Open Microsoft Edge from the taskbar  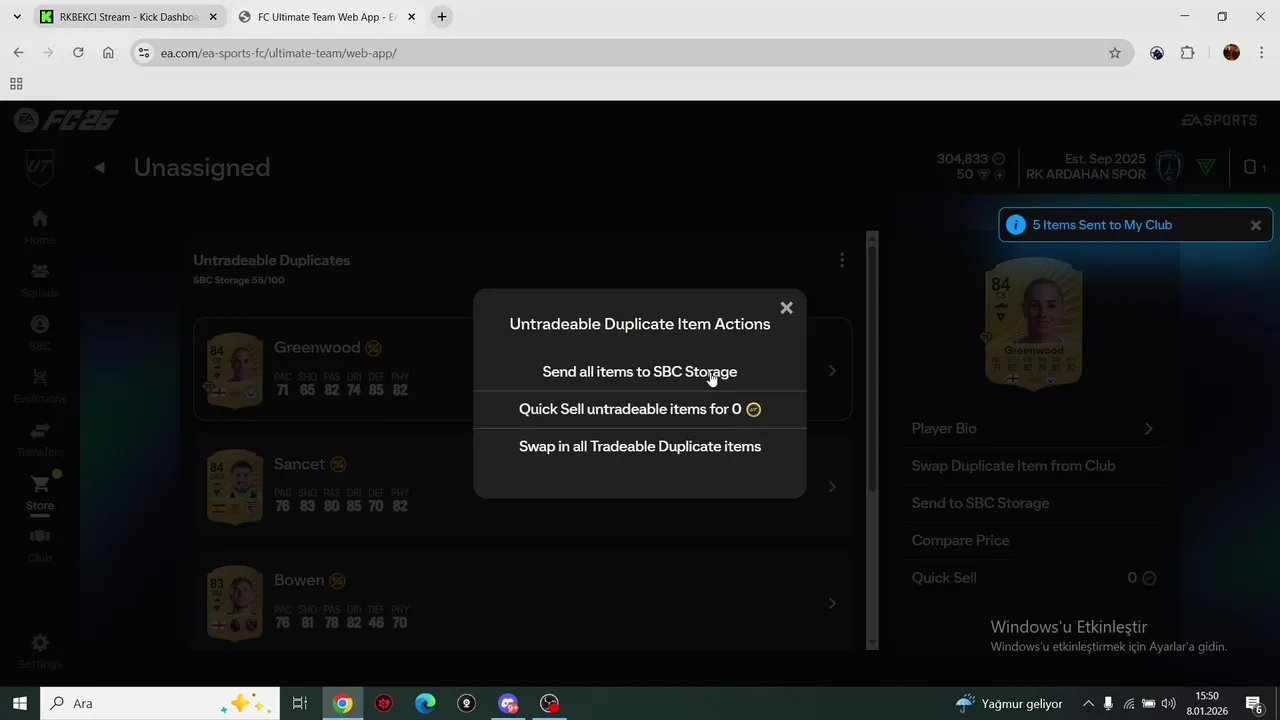(425, 703)
